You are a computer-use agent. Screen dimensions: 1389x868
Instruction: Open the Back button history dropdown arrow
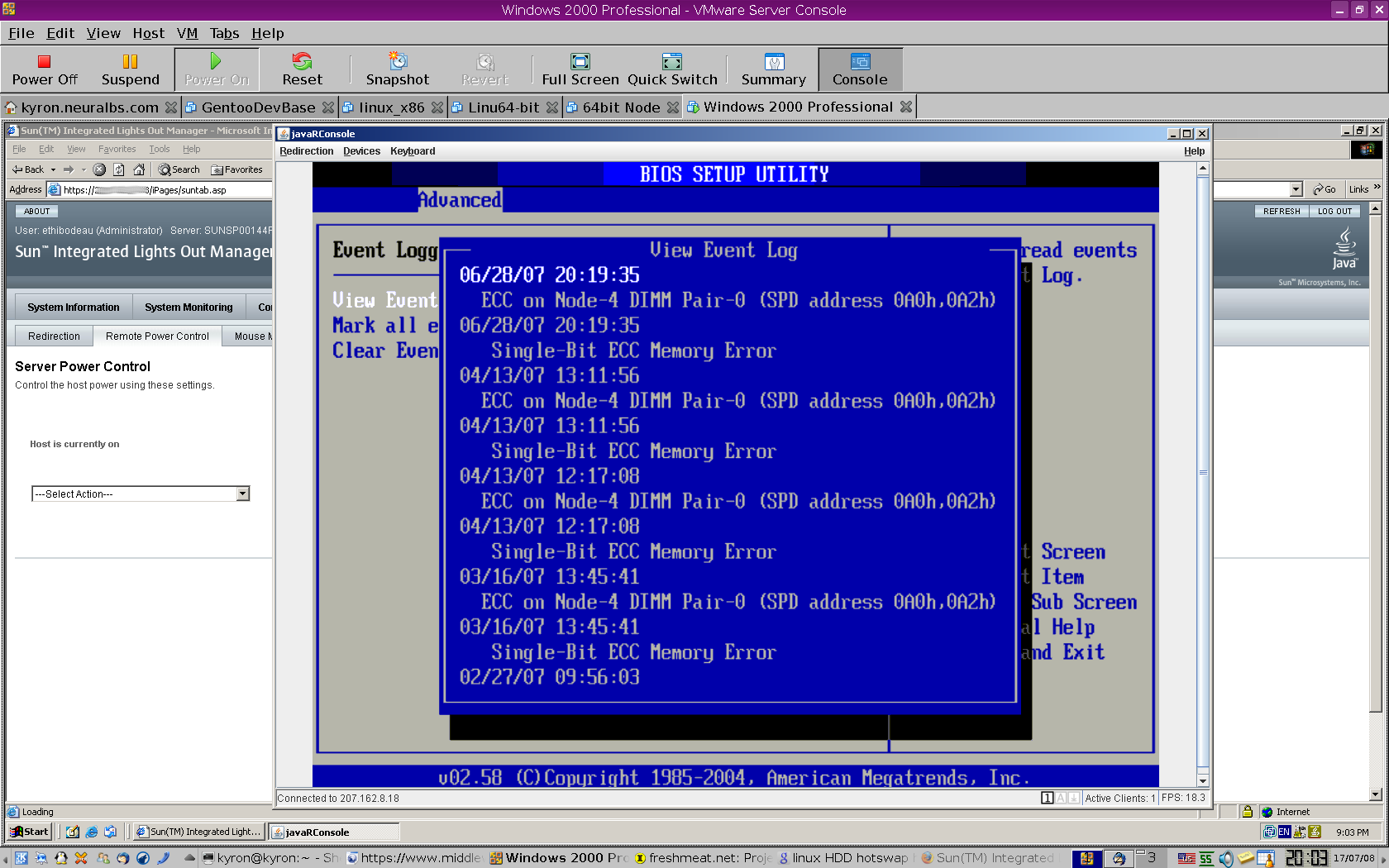click(x=53, y=169)
